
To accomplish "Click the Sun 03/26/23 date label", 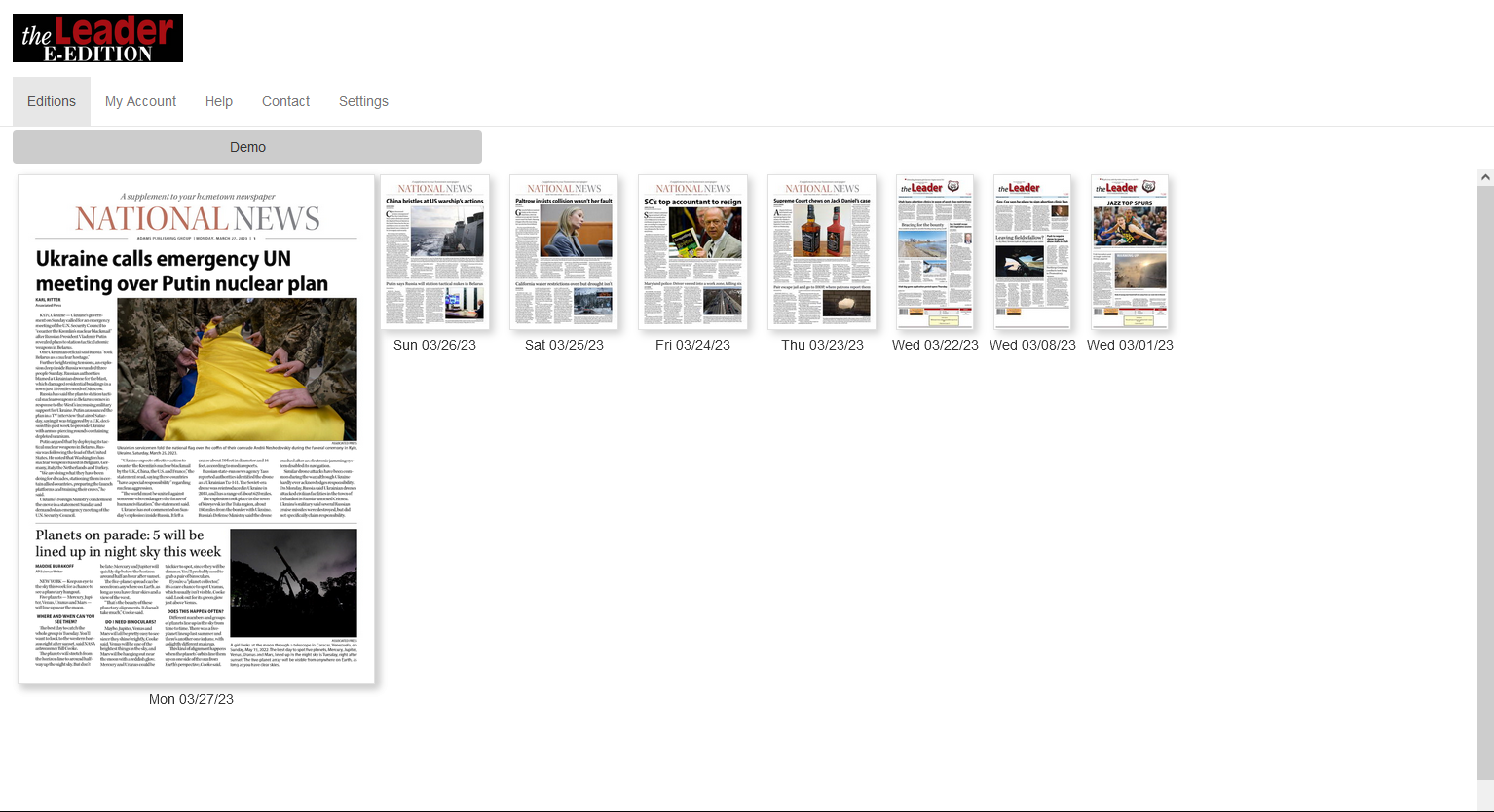I will [435, 345].
